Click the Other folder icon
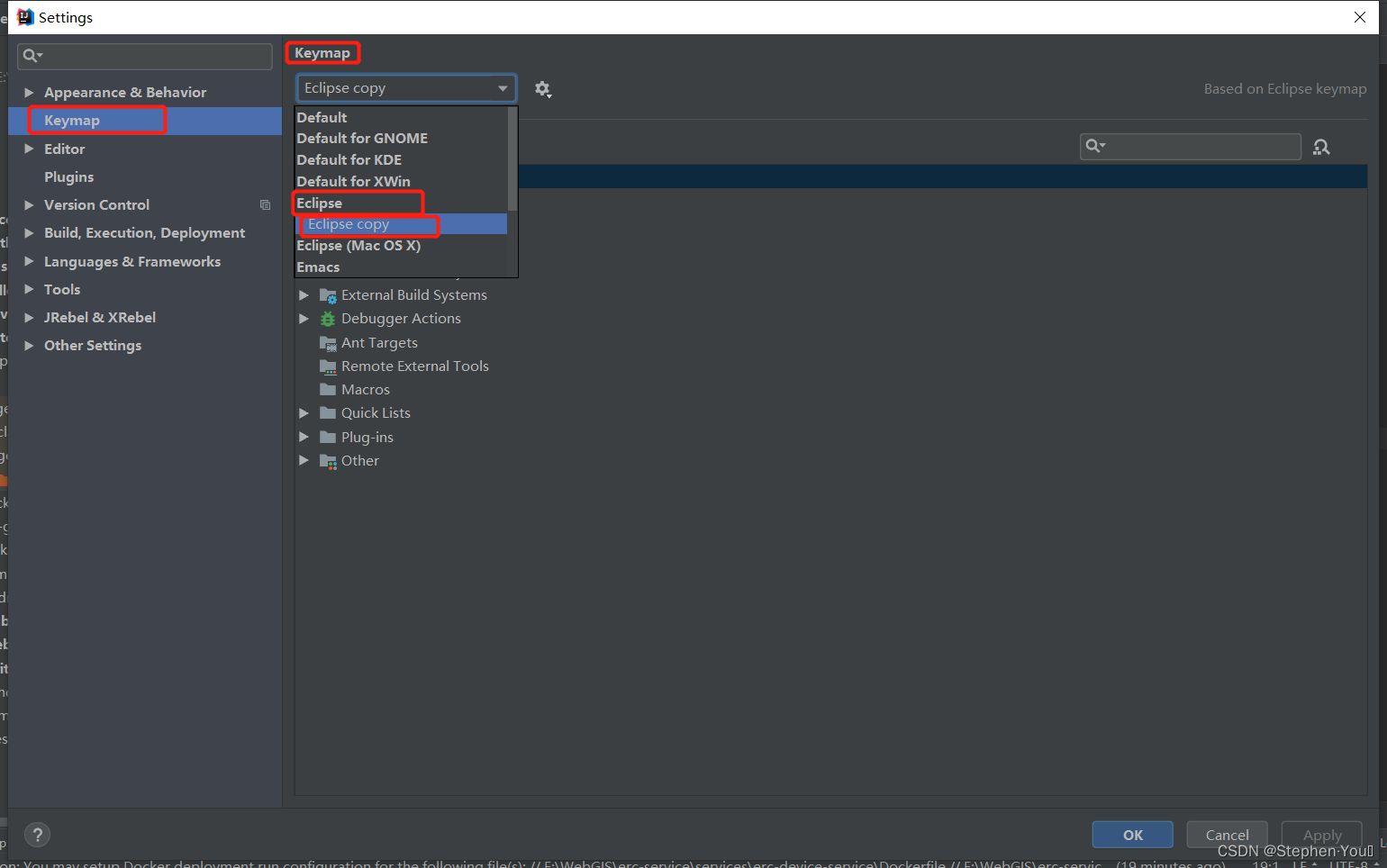This screenshot has height=868, width=1387. [328, 461]
